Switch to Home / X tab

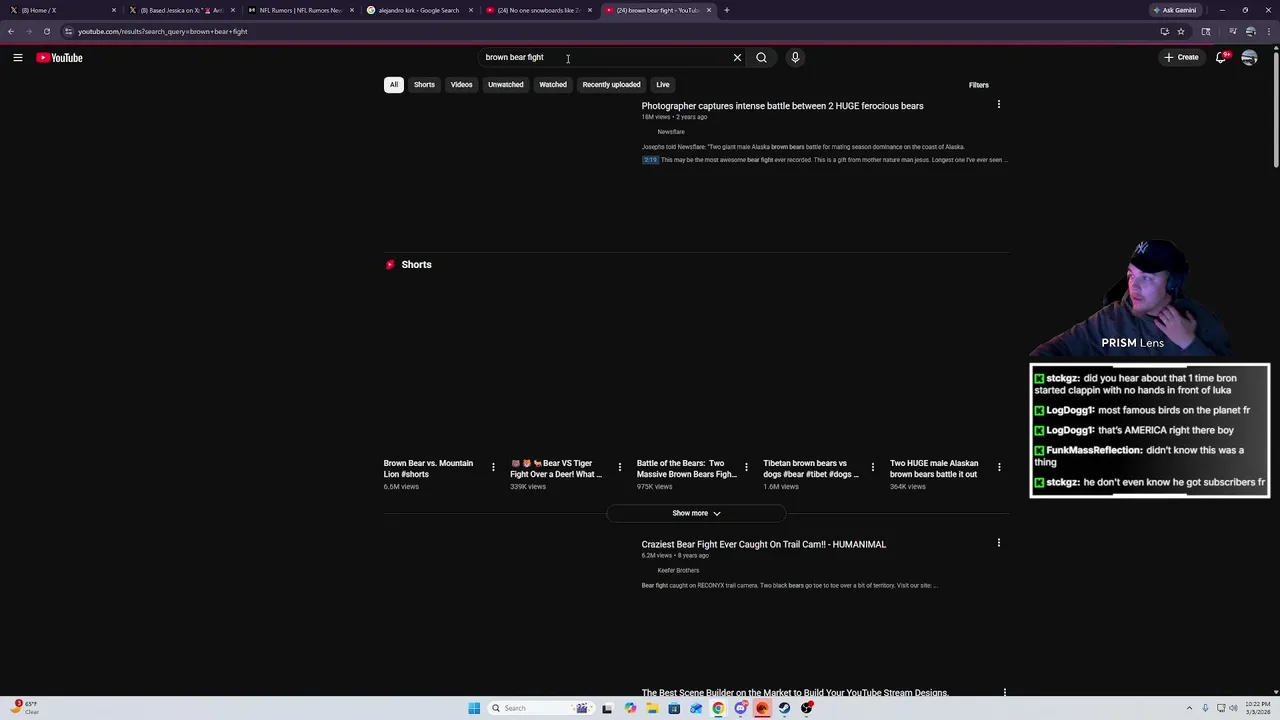(62, 10)
